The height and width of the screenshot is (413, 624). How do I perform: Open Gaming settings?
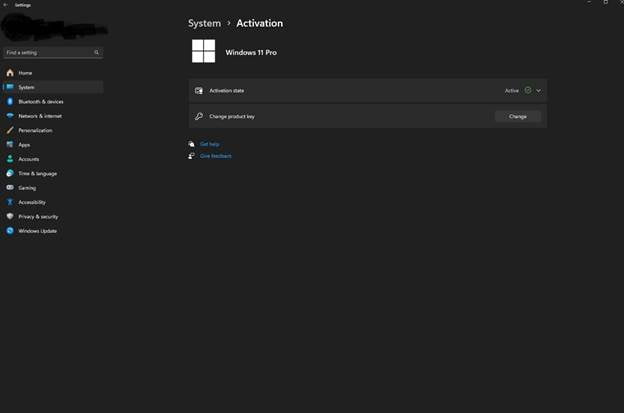[x=53, y=188]
